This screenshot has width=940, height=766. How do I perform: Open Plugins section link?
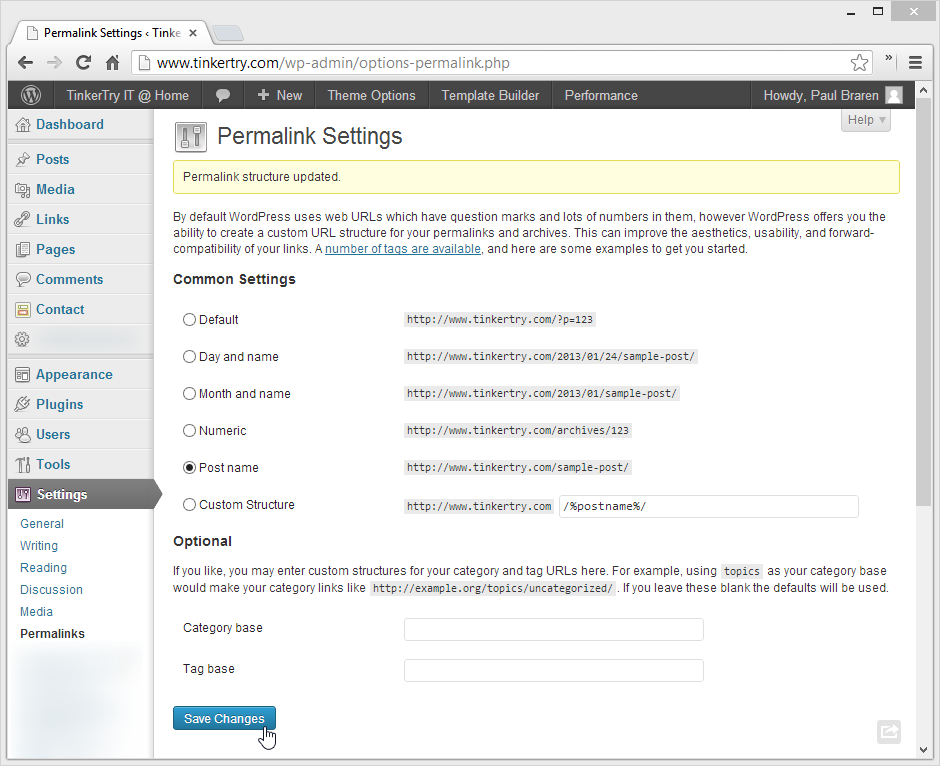tap(59, 405)
